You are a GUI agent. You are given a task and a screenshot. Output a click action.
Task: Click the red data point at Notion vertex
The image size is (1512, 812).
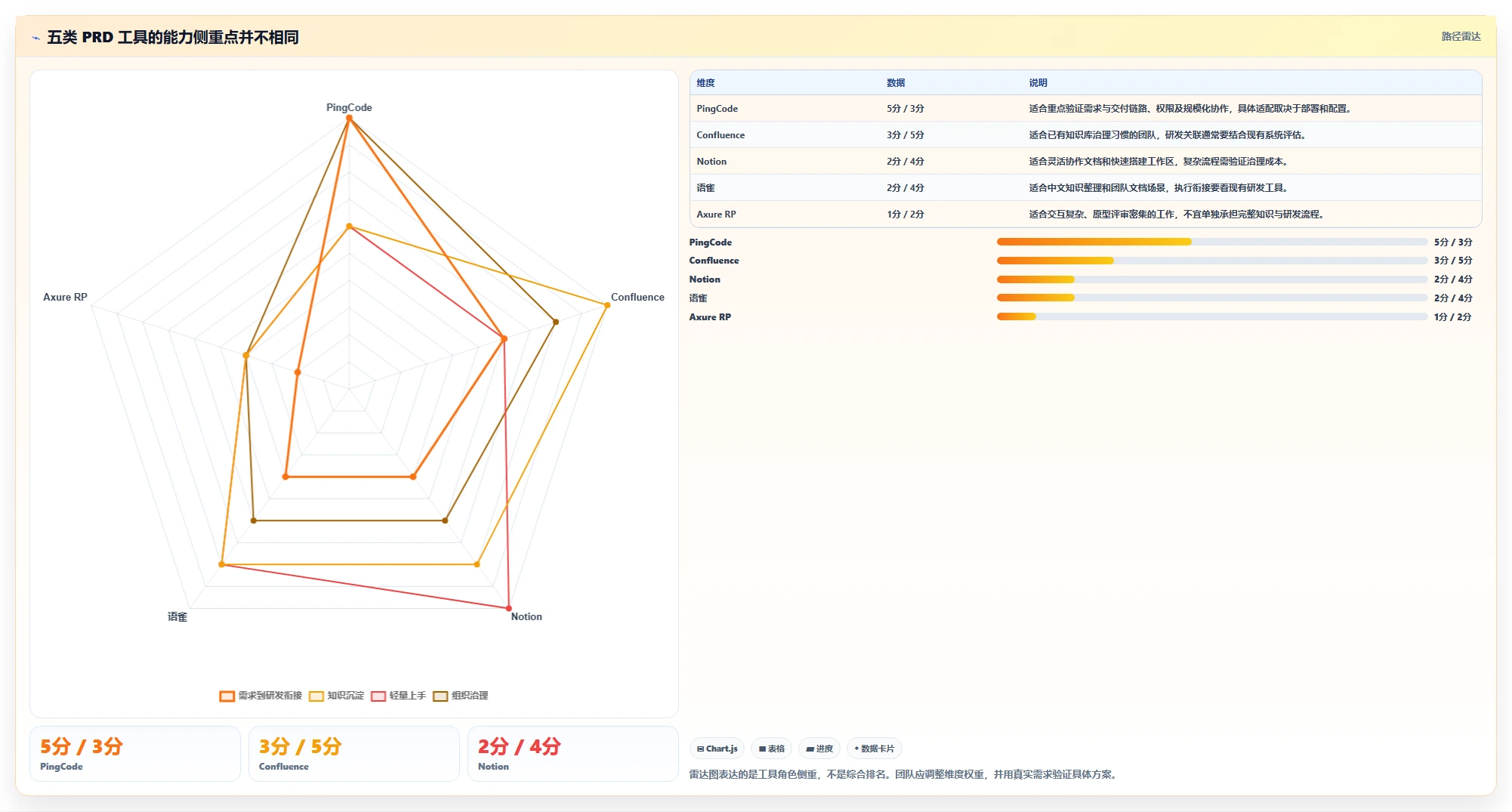508,608
